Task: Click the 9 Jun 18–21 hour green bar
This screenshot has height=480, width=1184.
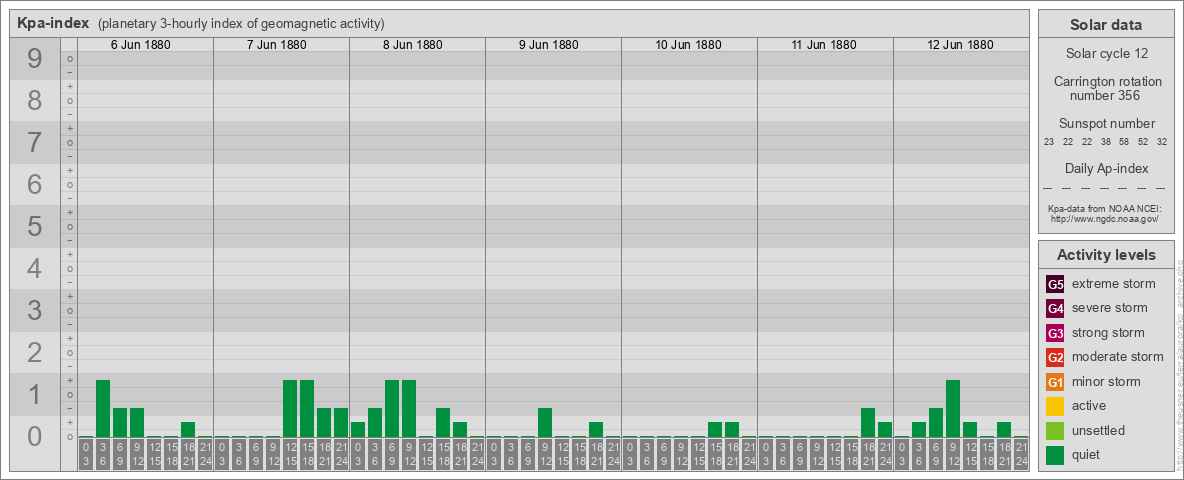Action: tap(596, 429)
